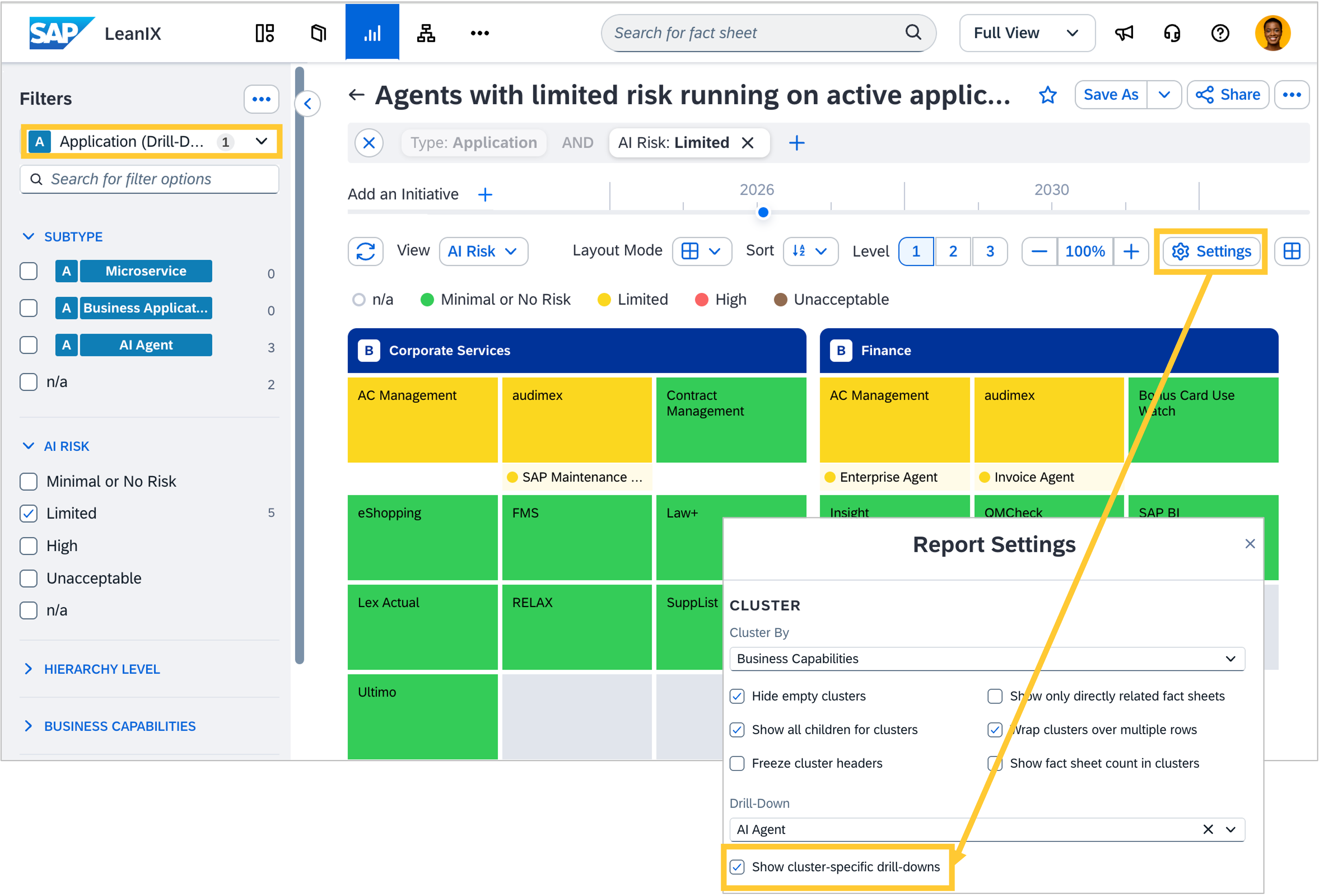The width and height of the screenshot is (1320, 896).
Task: Open the Cluster By Business Capabilities dropdown
Action: click(987, 659)
